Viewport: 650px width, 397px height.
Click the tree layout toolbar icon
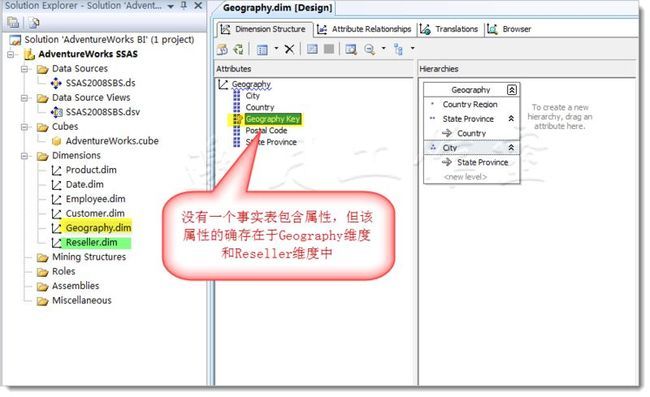click(398, 49)
